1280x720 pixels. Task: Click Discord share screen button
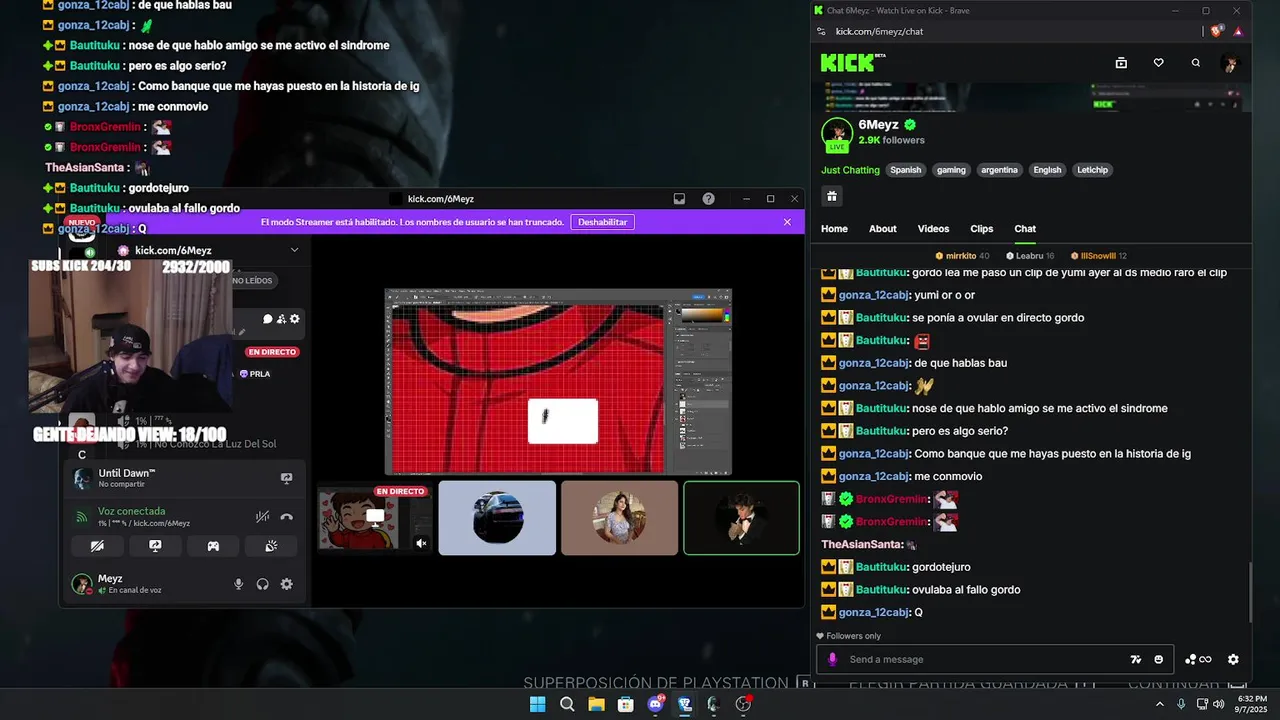click(155, 546)
